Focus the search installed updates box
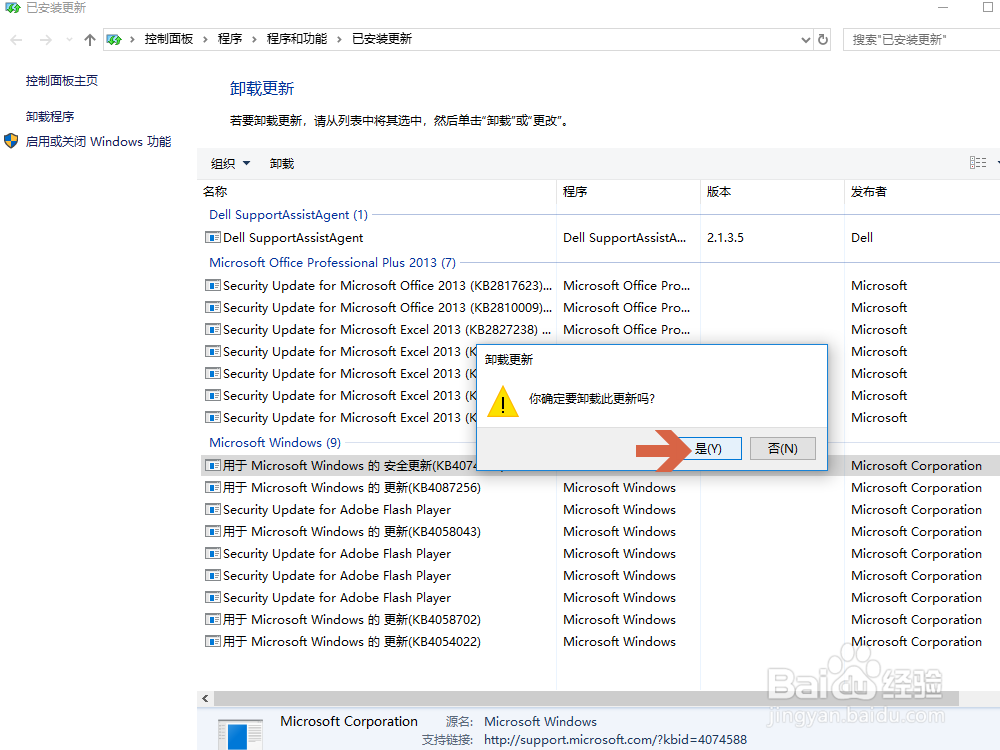Viewport: 1000px width, 750px height. point(921,40)
